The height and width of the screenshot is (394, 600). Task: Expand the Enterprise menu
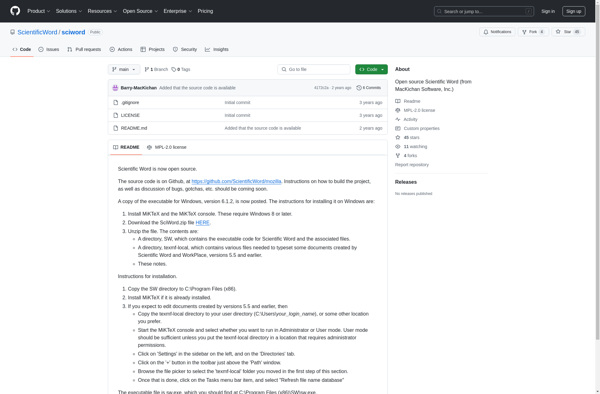click(x=178, y=11)
